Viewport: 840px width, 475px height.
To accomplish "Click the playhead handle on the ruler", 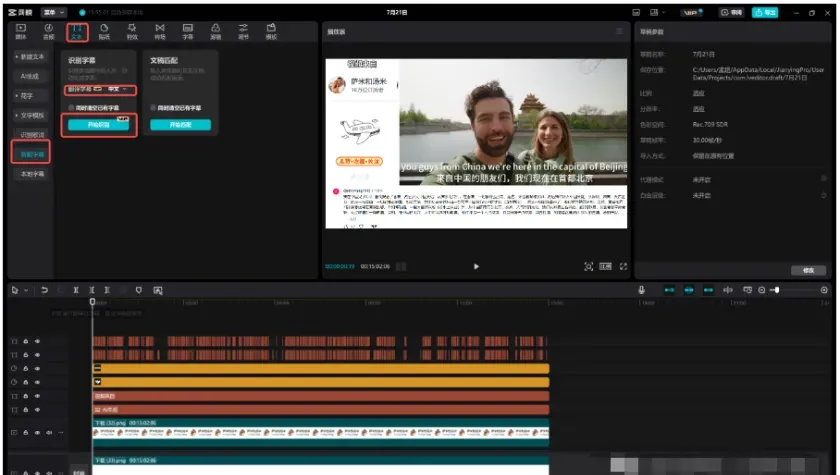I will (x=92, y=302).
